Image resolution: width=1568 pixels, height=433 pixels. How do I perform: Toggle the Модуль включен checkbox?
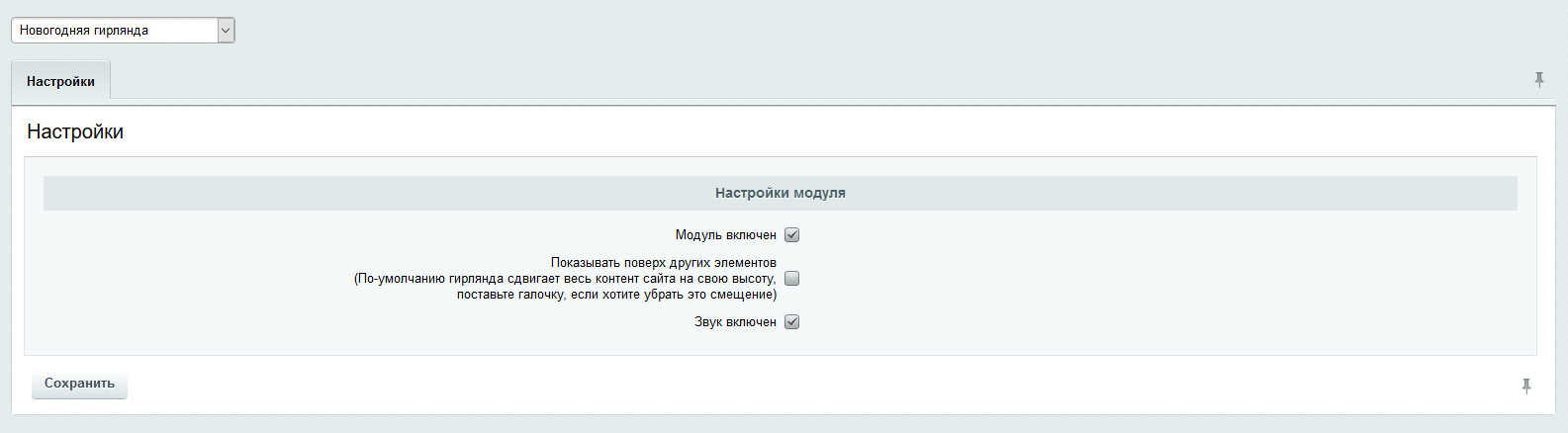791,235
